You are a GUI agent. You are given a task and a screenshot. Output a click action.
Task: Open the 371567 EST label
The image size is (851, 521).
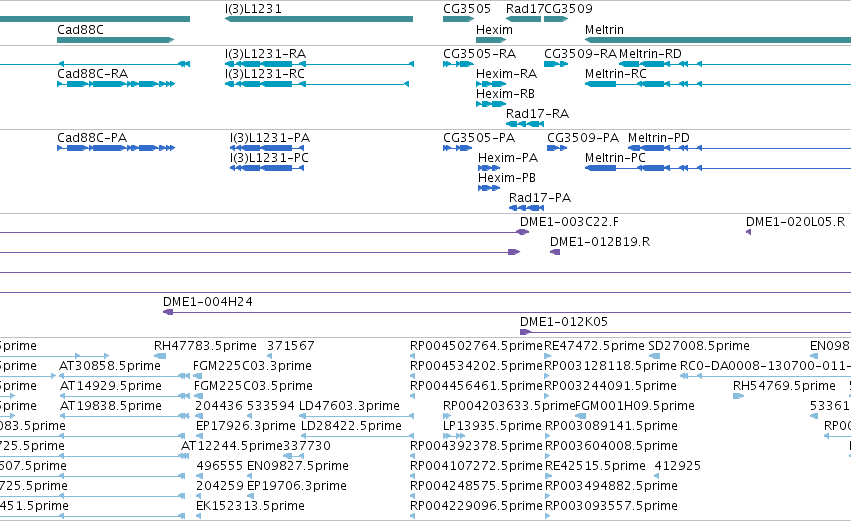290,346
